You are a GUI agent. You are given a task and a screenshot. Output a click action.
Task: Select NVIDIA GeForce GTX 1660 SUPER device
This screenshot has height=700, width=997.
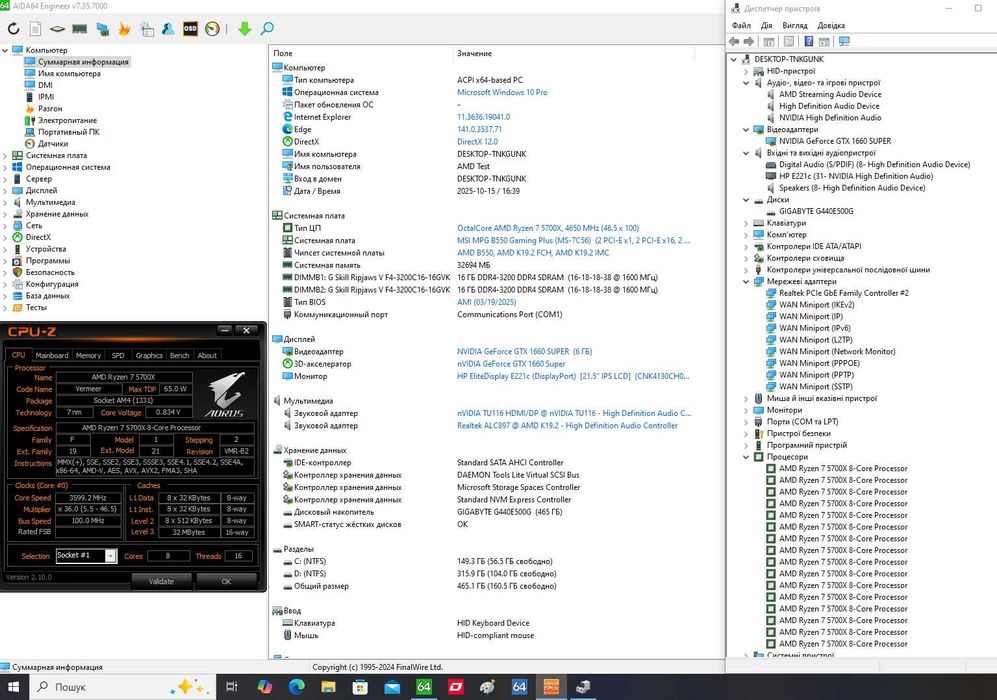coord(835,141)
